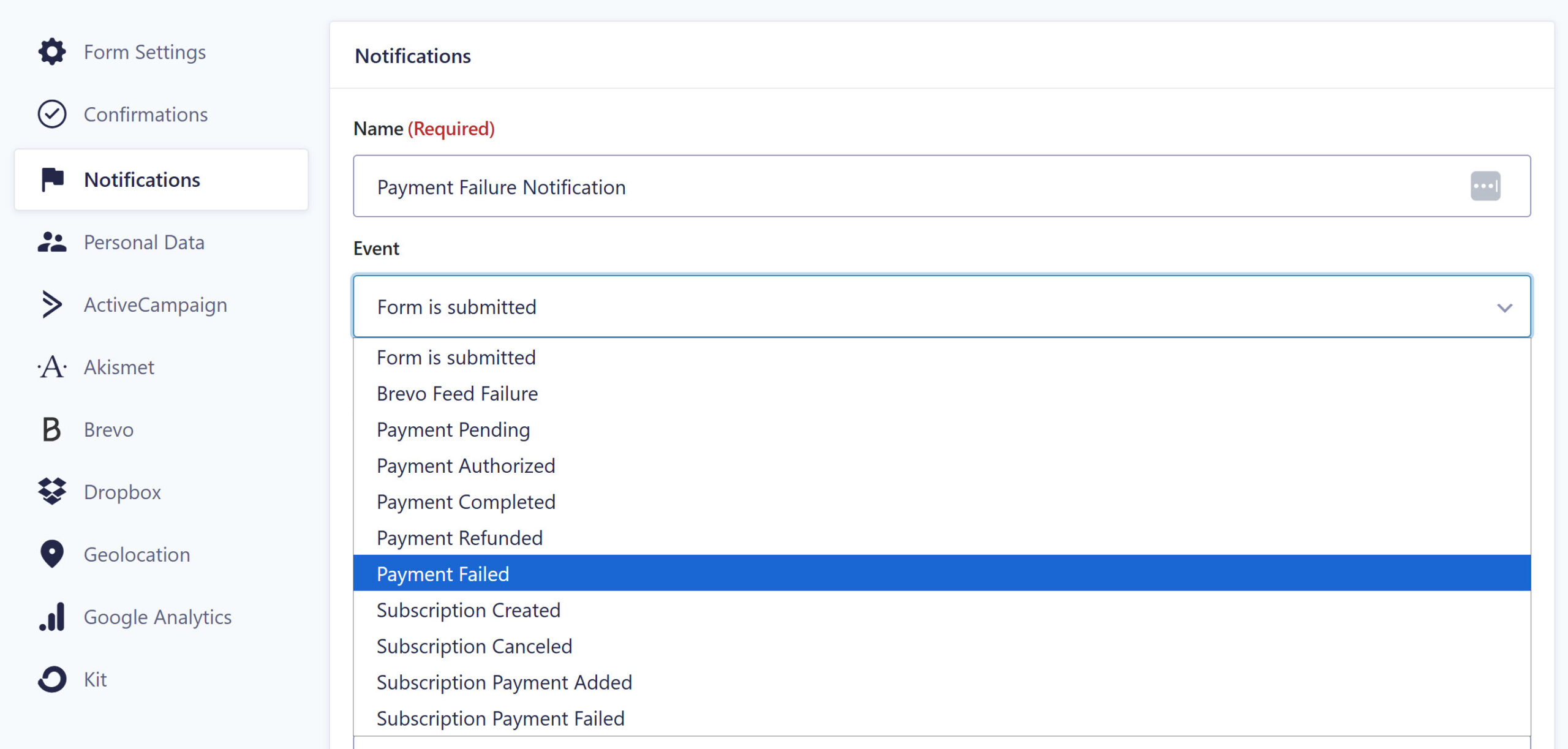Click the Dropbox logo icon
Screen dimensions: 1568x749
[52, 492]
